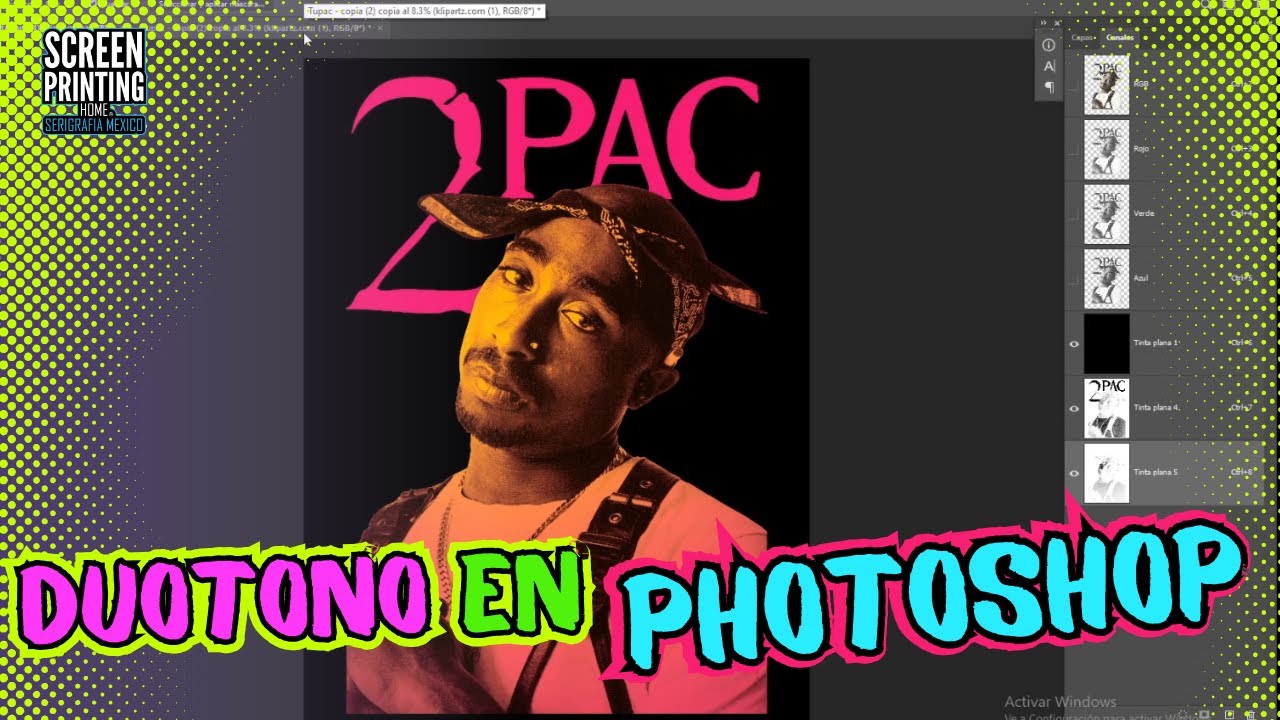Viewport: 1280px width, 720px height.
Task: Close the open document tab
Action: [380, 28]
